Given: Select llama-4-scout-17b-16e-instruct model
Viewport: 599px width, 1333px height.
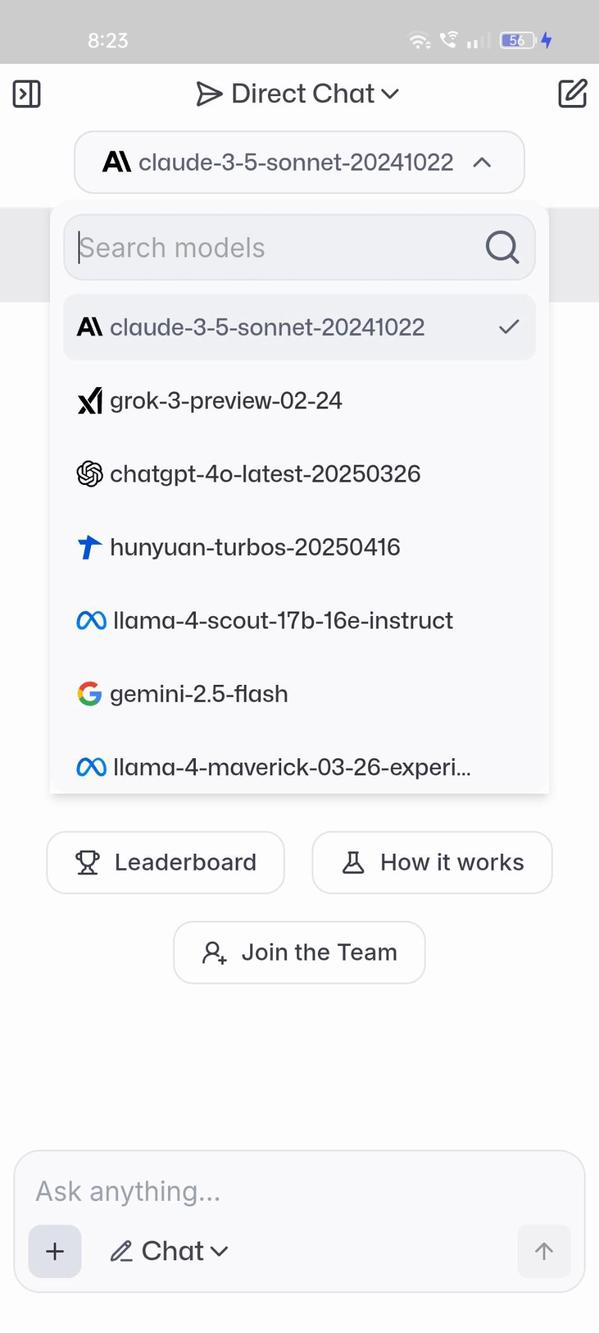Looking at the screenshot, I should tap(299, 621).
